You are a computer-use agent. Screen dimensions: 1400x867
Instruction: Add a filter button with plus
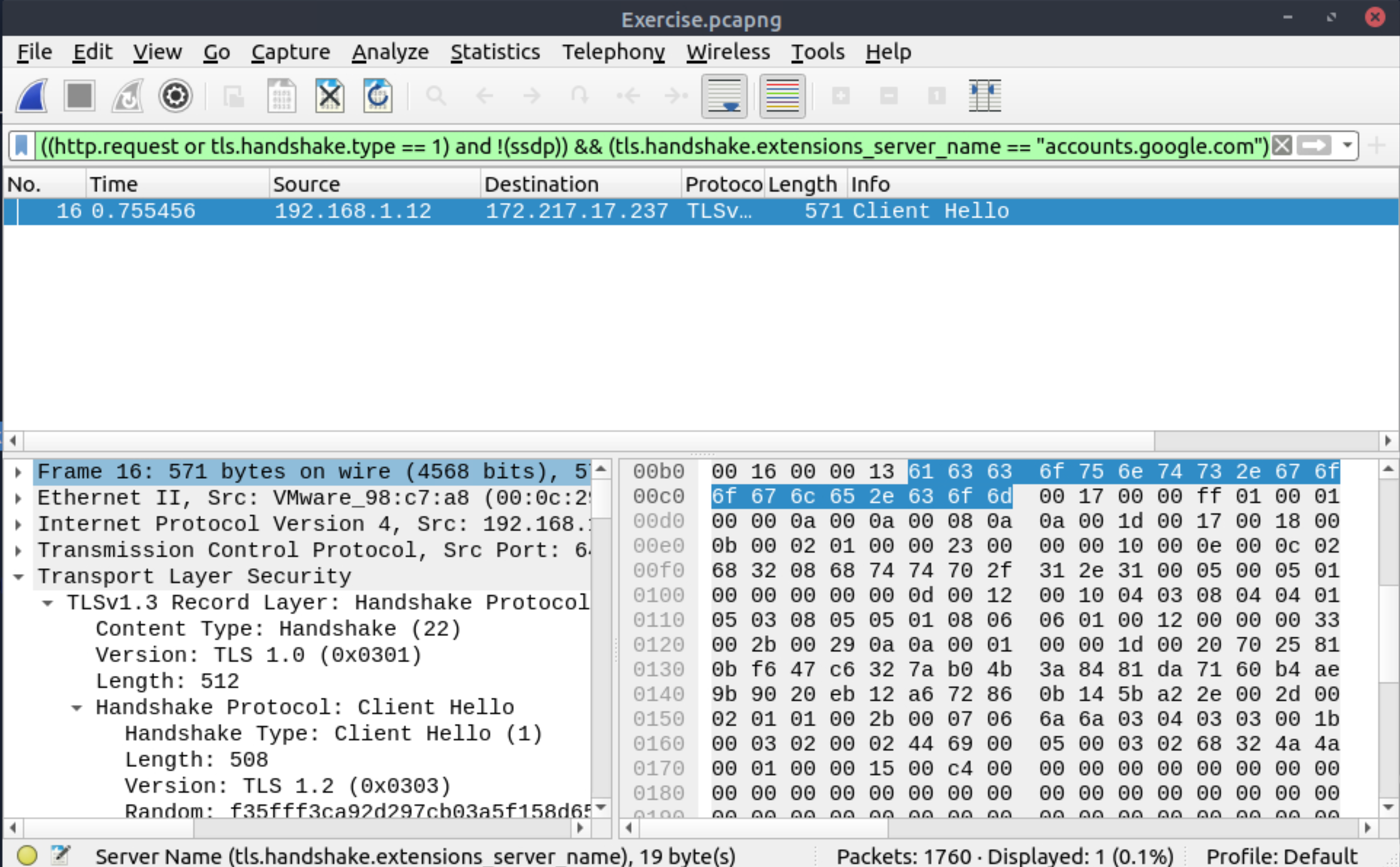[x=1377, y=146]
